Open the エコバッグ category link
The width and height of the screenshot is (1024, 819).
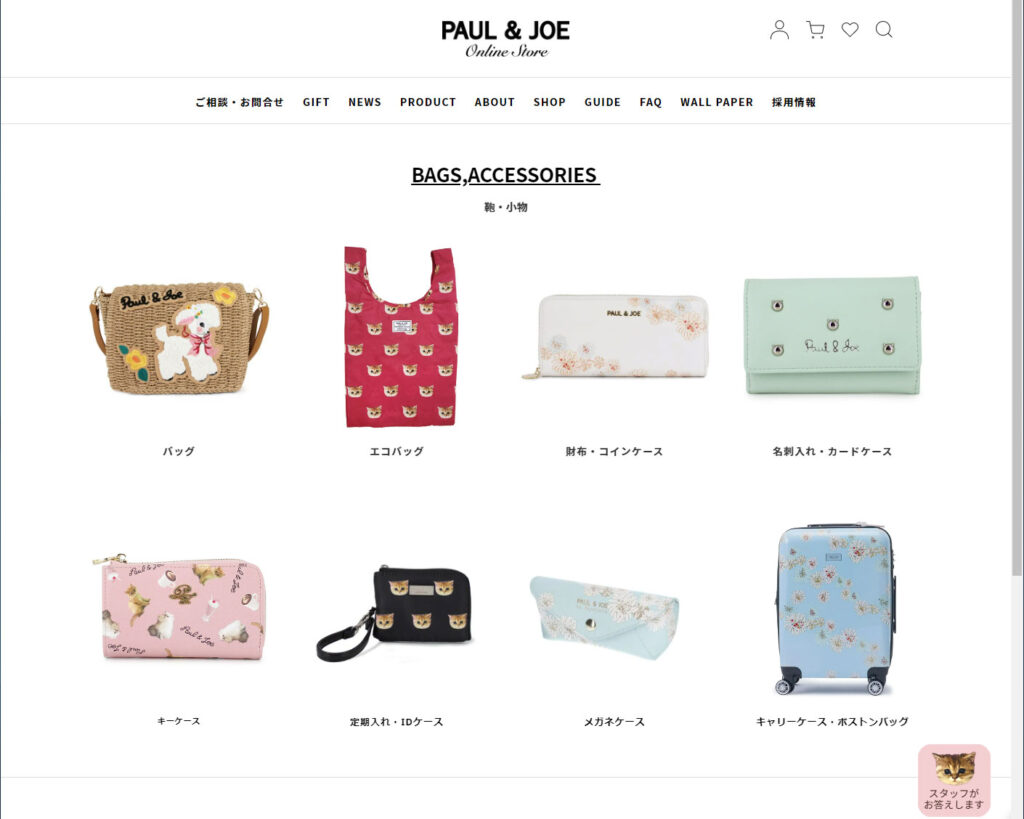(x=396, y=451)
